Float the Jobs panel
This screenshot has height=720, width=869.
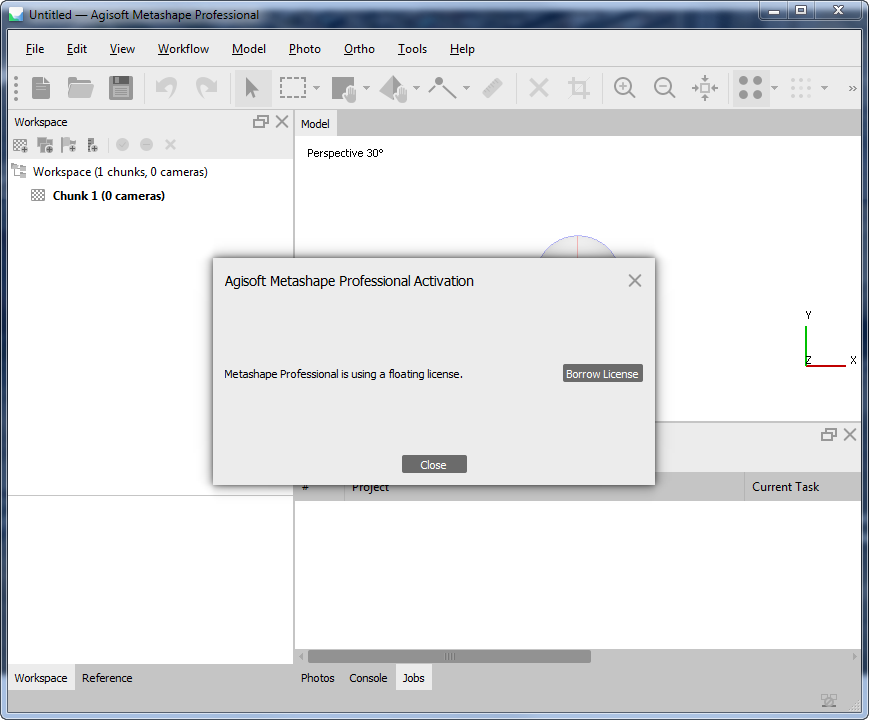point(829,435)
